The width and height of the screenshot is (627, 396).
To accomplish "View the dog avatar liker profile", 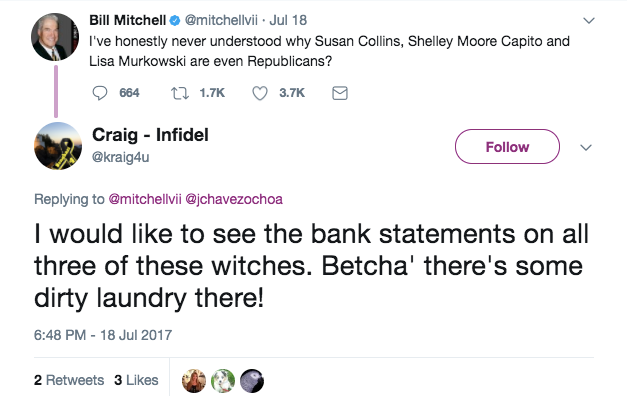I will click(223, 380).
